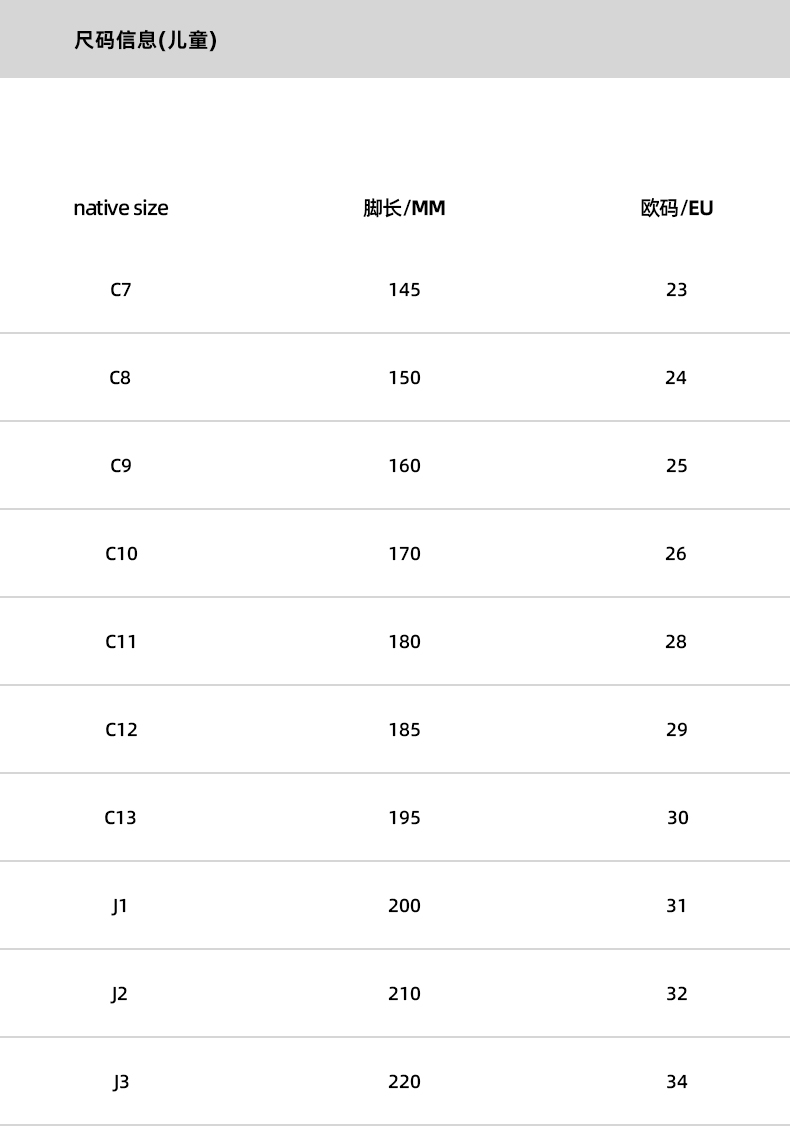The image size is (790, 1130).
Task: Select the J3 size row label
Action: (120, 1082)
